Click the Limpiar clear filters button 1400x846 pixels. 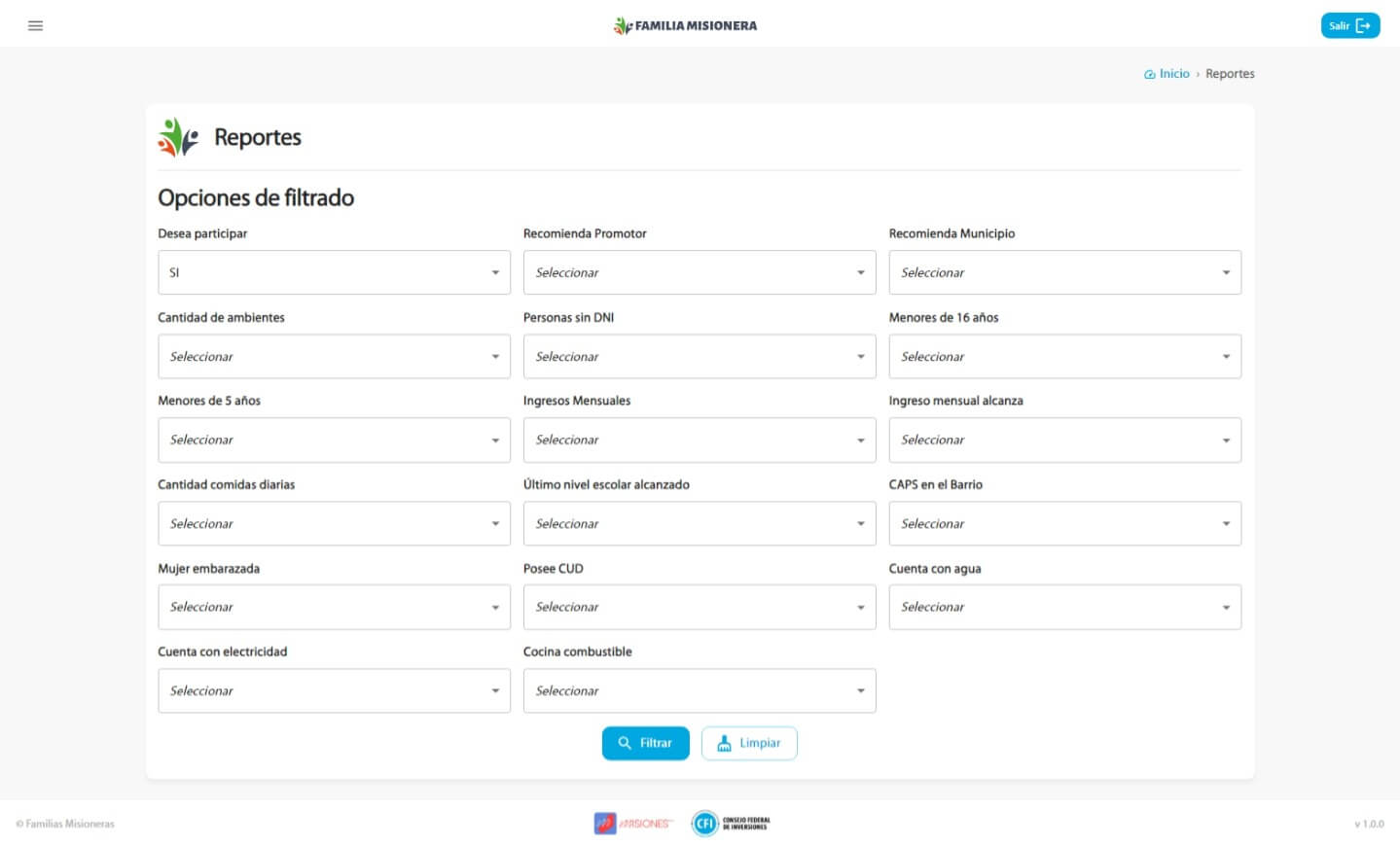coord(748,743)
